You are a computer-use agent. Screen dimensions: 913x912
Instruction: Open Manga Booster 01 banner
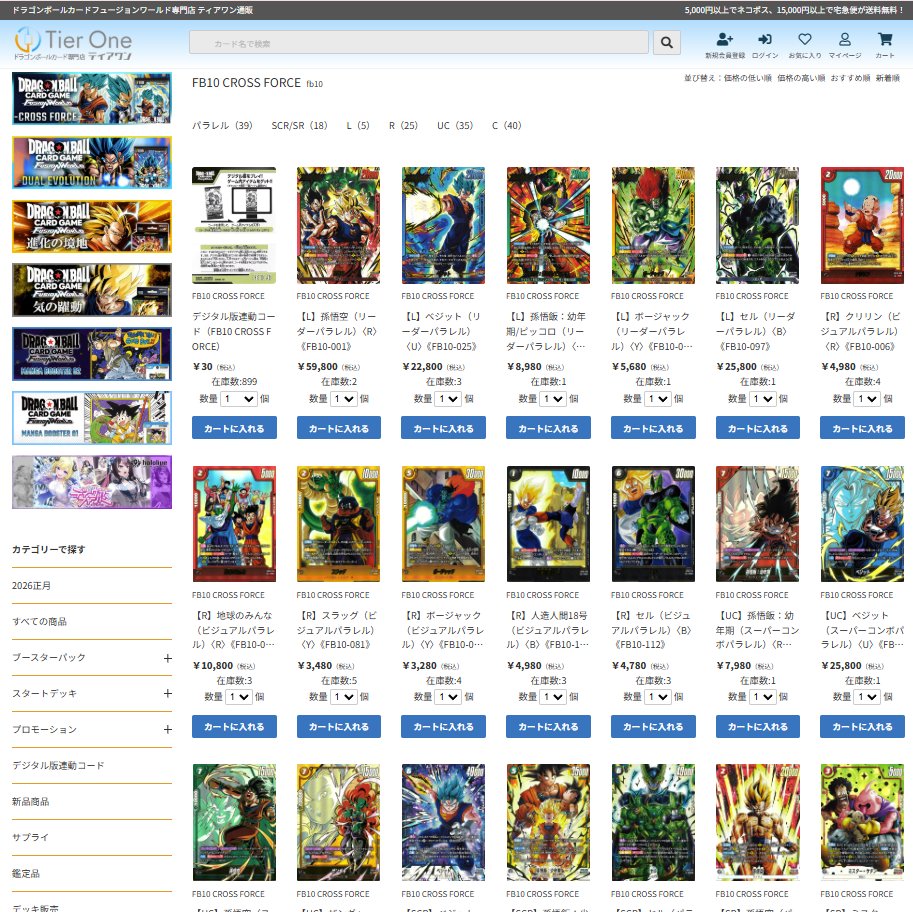click(92, 418)
